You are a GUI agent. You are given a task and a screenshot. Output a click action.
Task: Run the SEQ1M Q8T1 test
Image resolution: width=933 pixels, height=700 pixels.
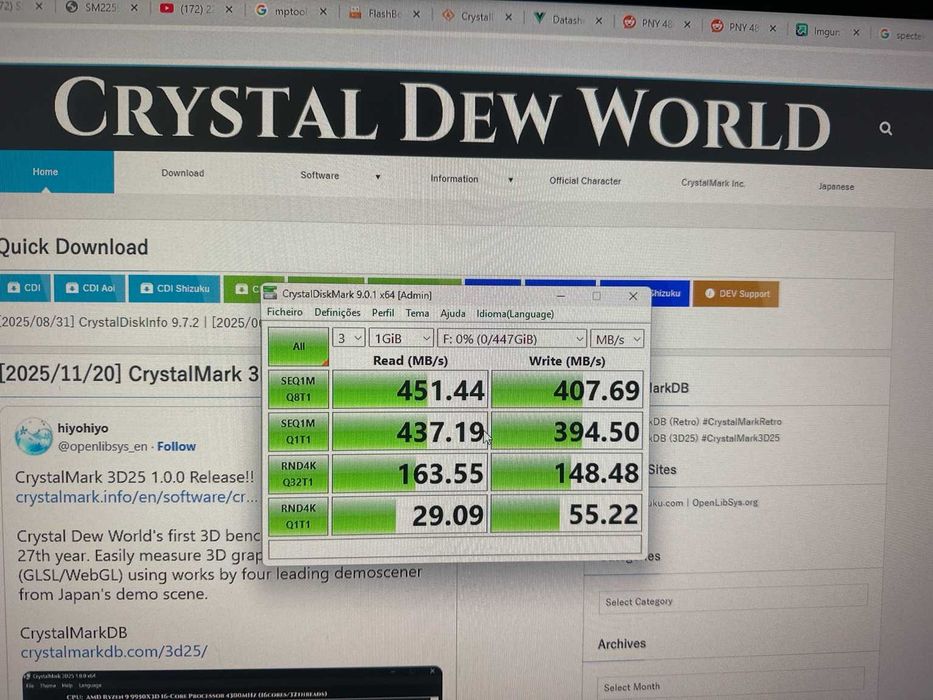(x=298, y=389)
